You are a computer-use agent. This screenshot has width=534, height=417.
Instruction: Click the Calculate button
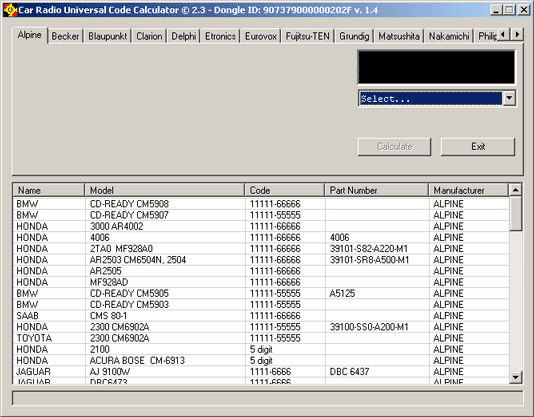pos(394,146)
